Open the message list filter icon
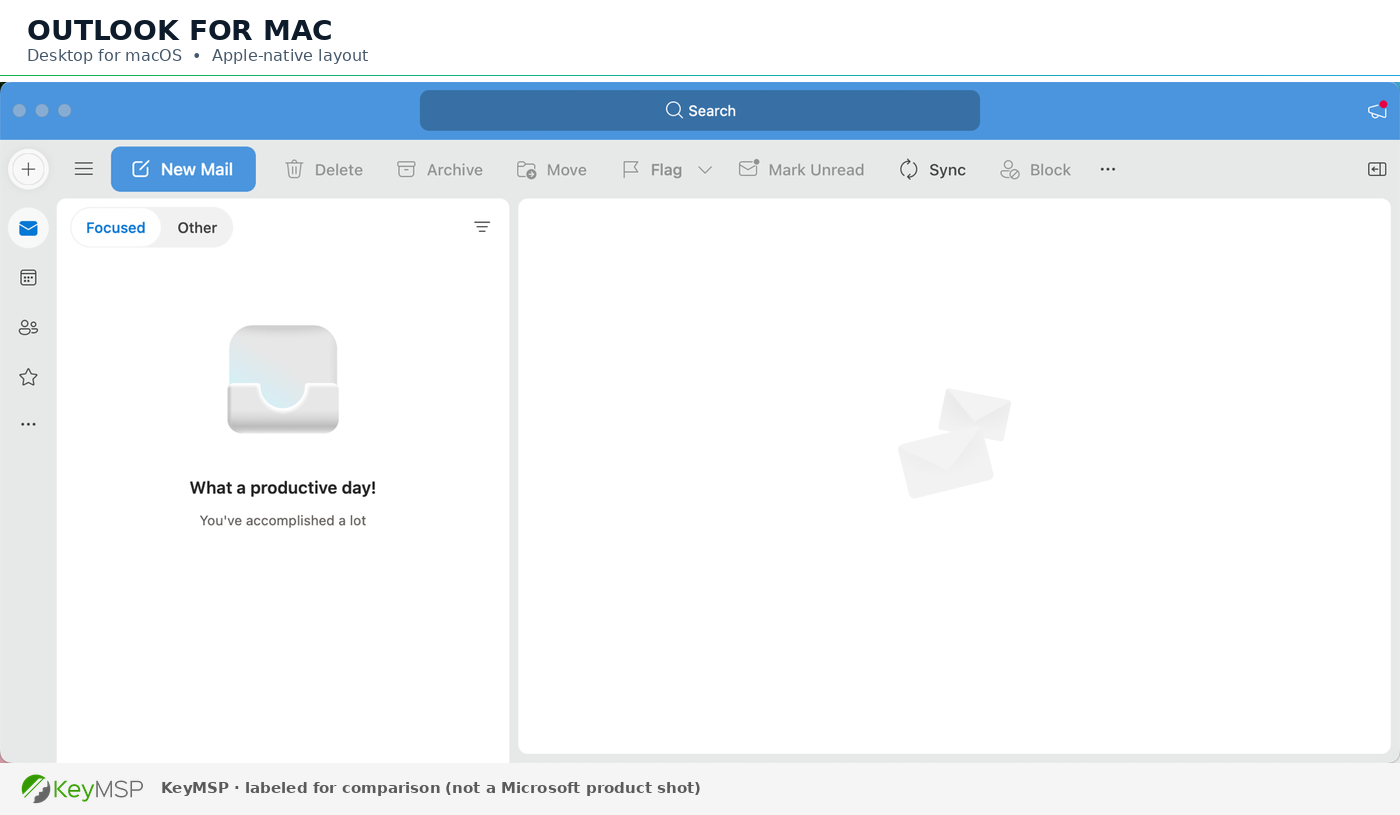This screenshot has width=1400, height=815. point(482,227)
